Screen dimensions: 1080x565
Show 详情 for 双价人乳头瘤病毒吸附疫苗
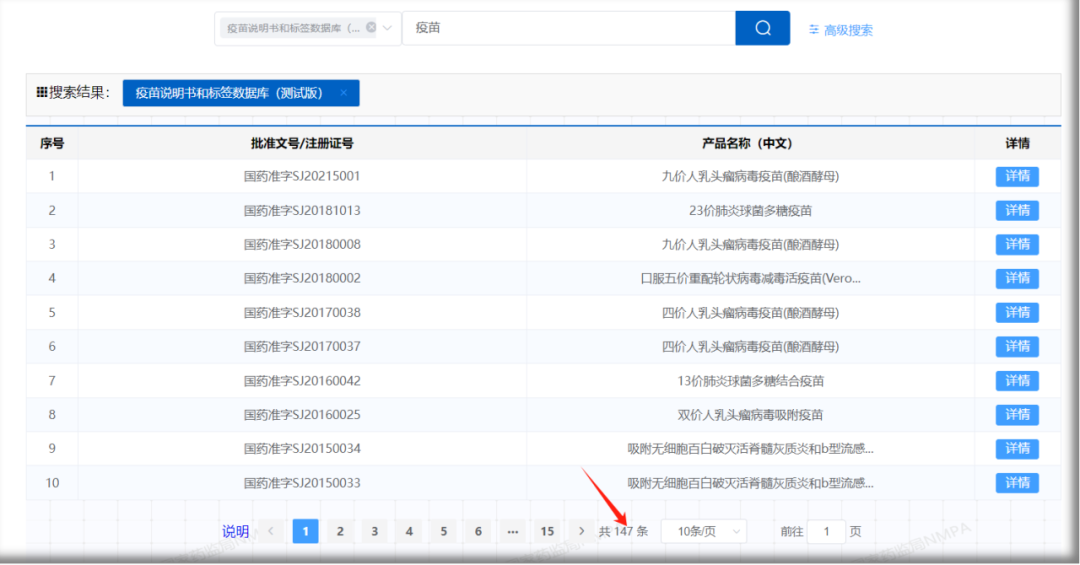1017,415
